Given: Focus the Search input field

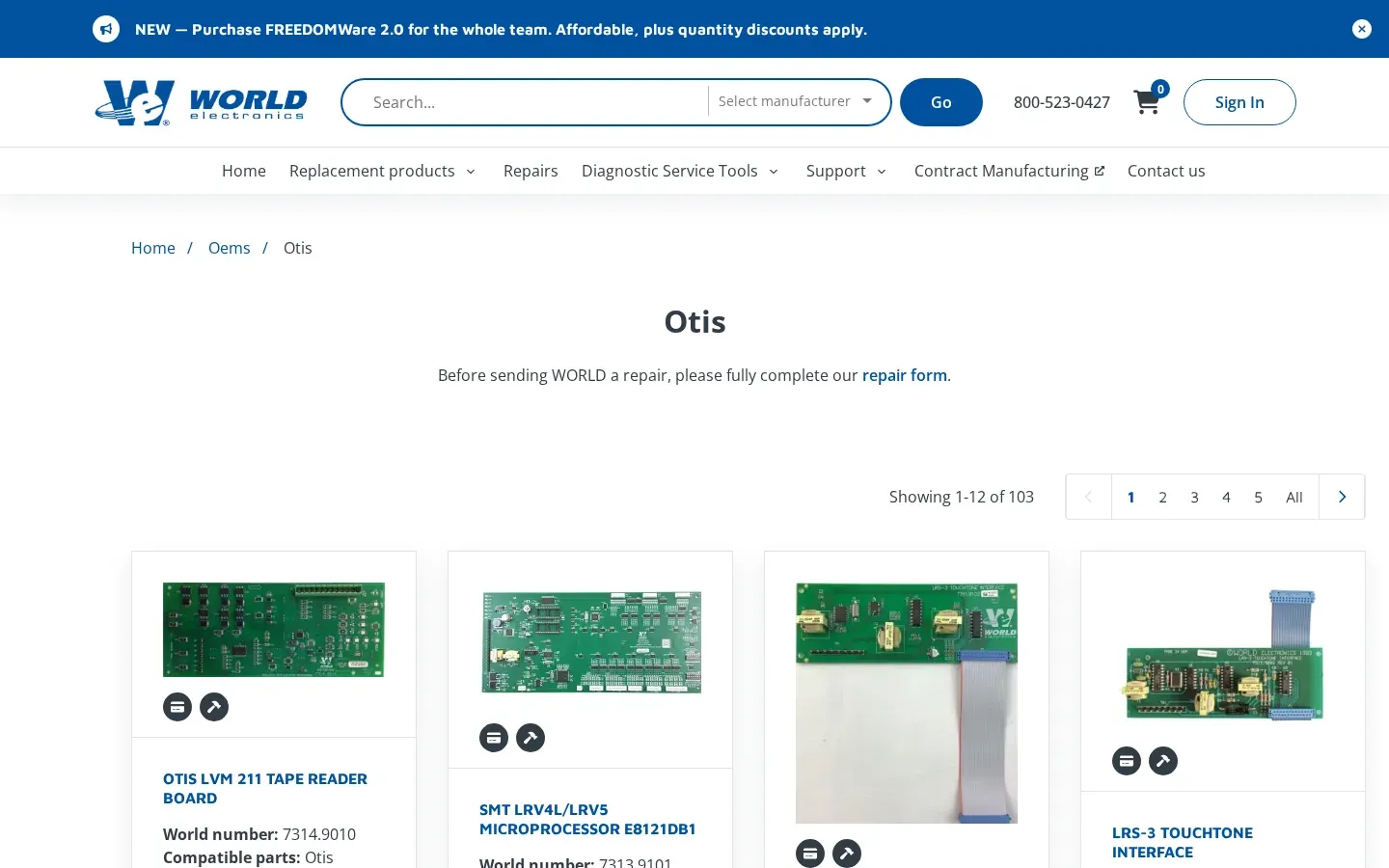Looking at the screenshot, I should [x=526, y=102].
